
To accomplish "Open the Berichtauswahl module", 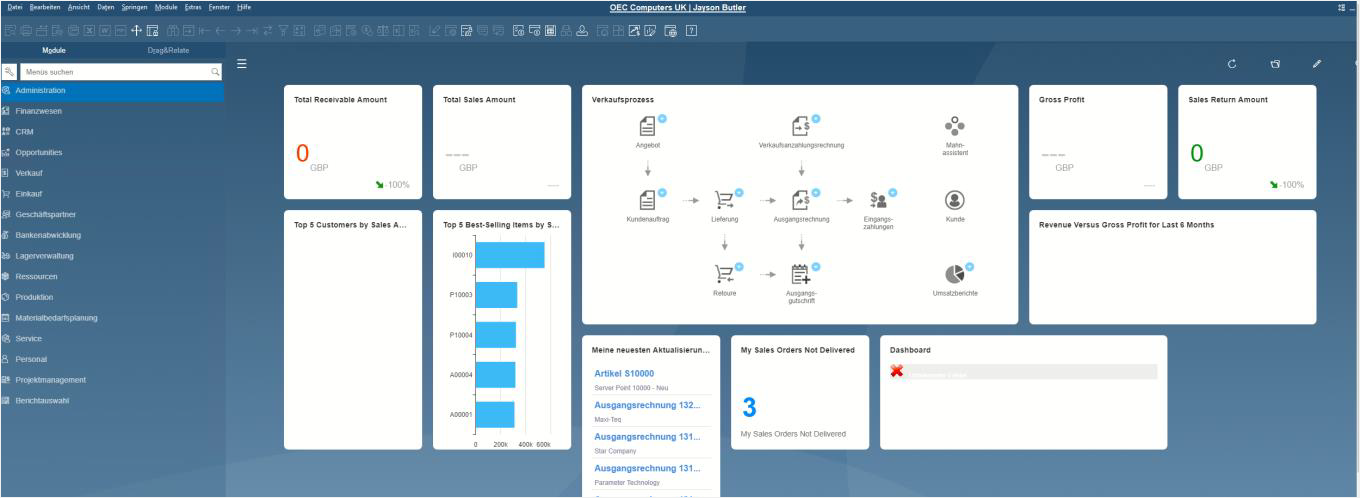I will pyautogui.click(x=112, y=400).
